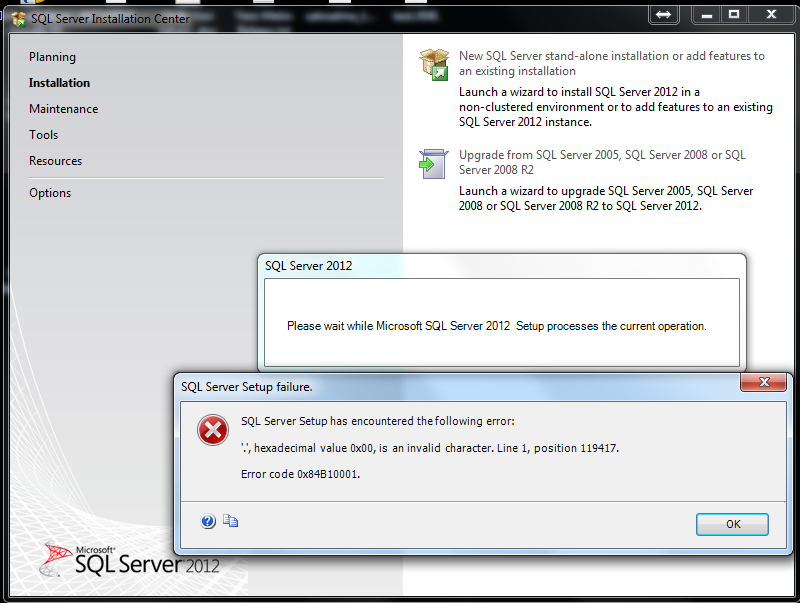Click the double-arrow button in title bar
This screenshot has width=800, height=603.
[663, 14]
